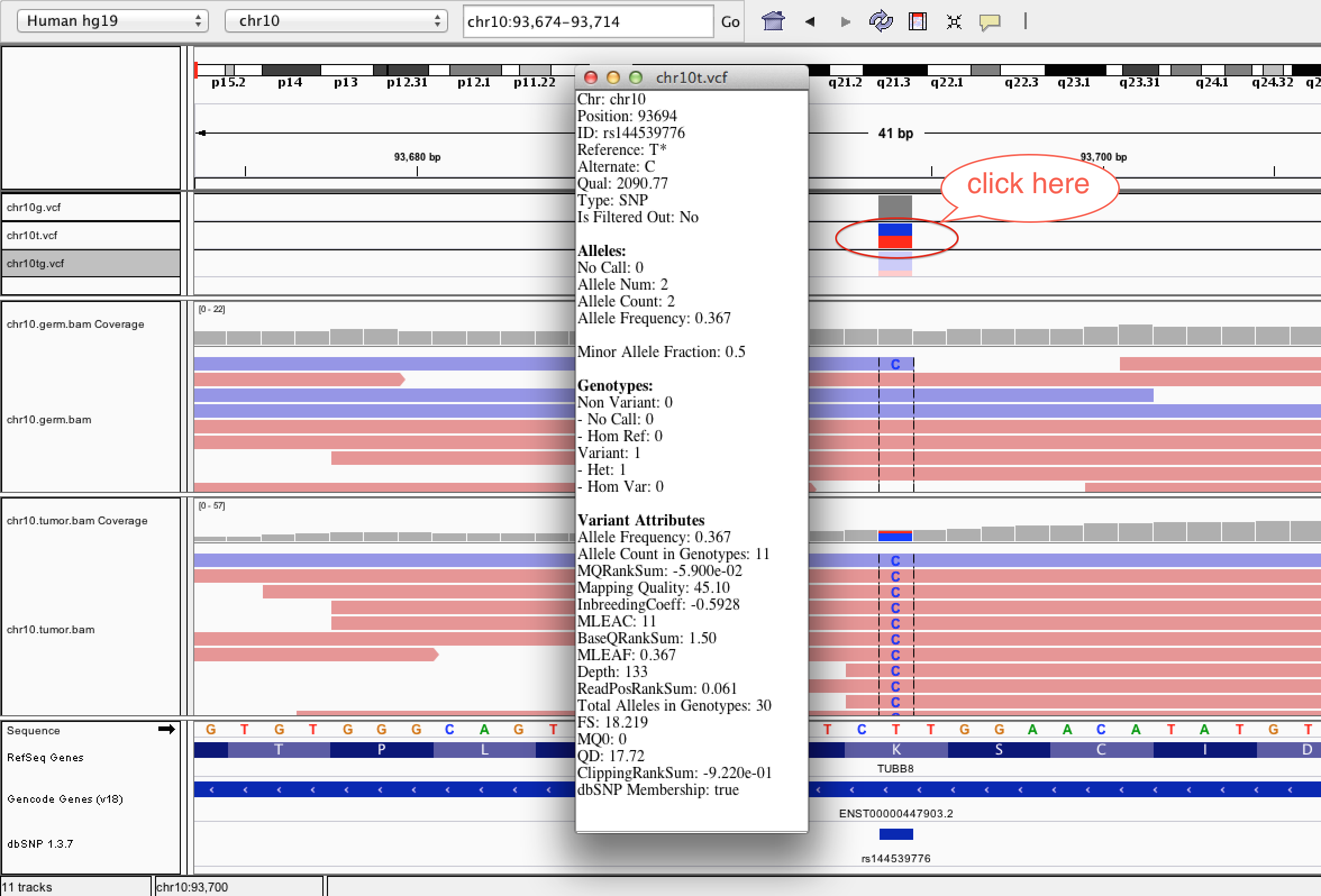
Task: Click the Home icon in toolbar
Action: pos(773,21)
